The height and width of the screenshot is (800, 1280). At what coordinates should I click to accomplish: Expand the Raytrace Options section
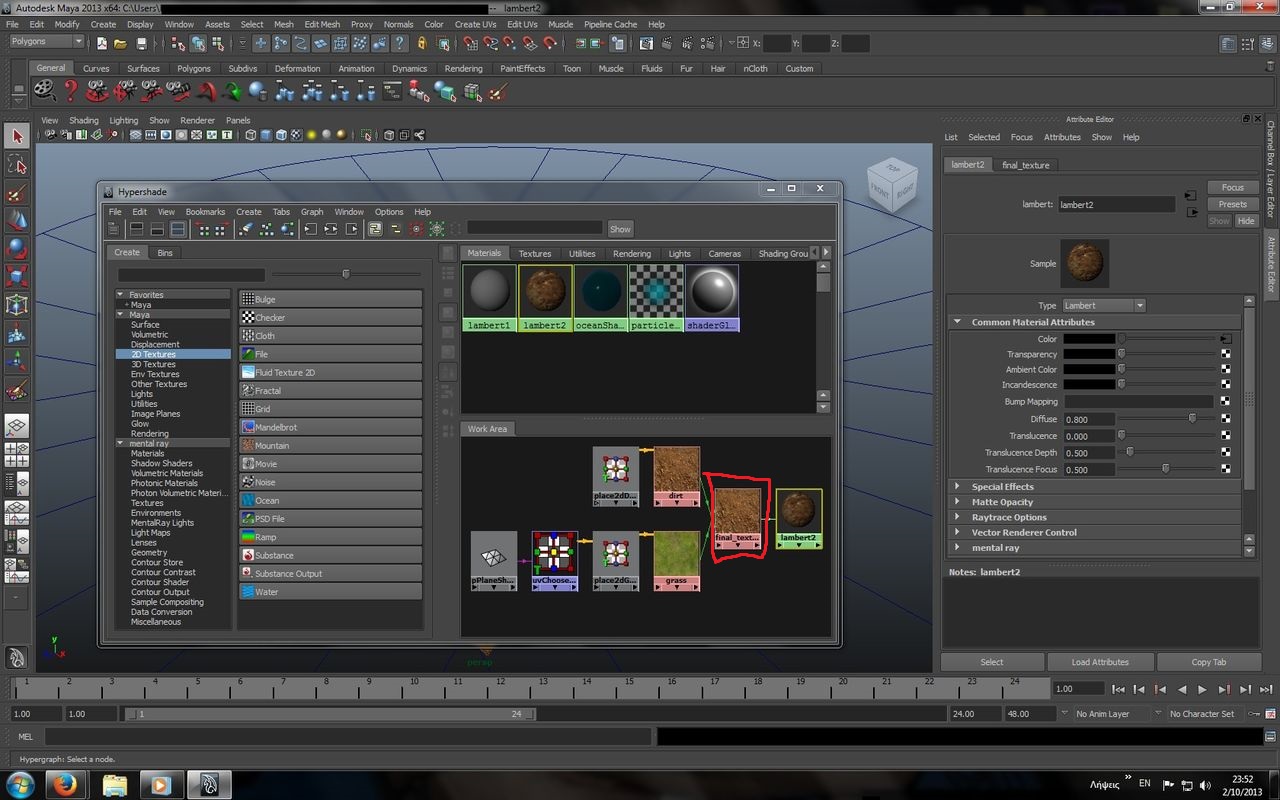[x=957, y=517]
